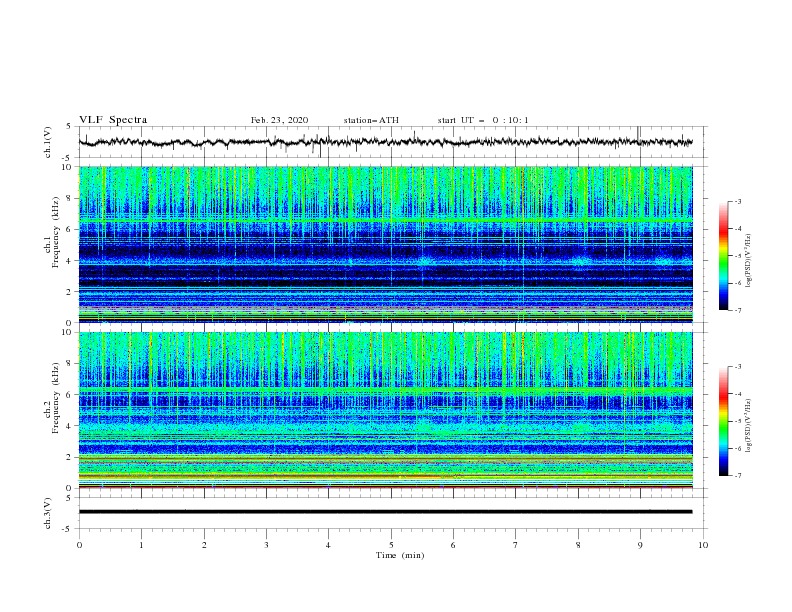792x612 pixels.
Task: Click the "0" tick on the time axis
Action: click(79, 545)
